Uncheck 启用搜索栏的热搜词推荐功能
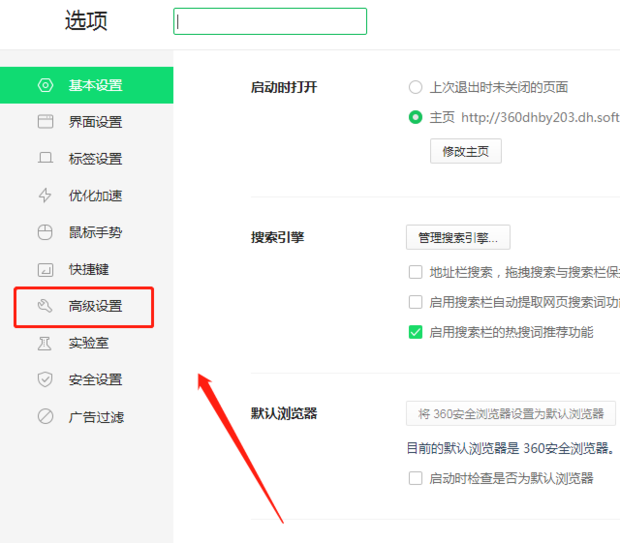This screenshot has height=543, width=620. [x=416, y=332]
